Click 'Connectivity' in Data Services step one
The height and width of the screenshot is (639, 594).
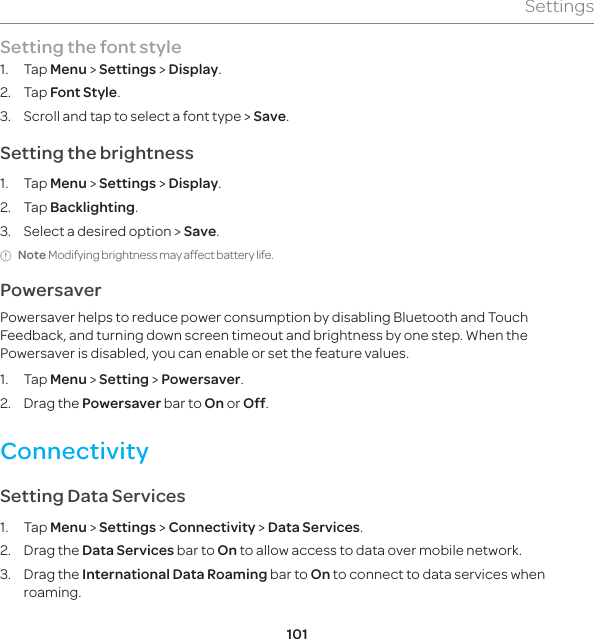(212, 527)
